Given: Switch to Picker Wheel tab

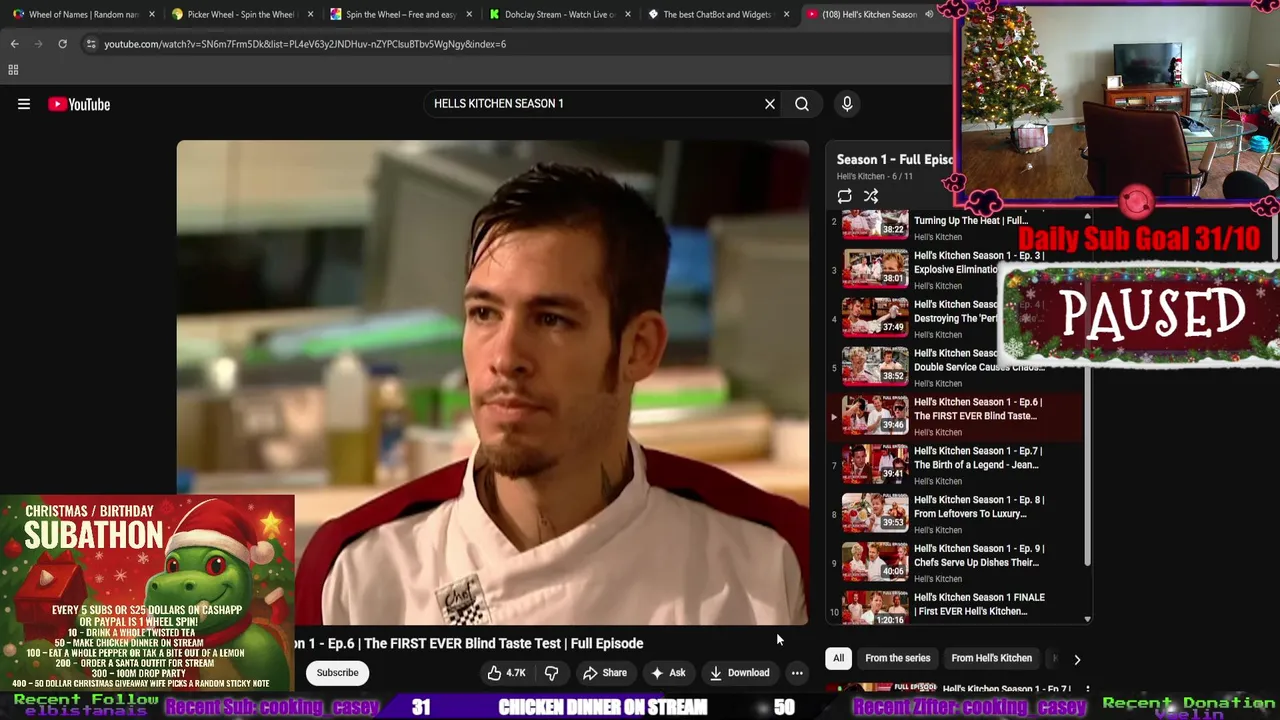Looking at the screenshot, I should coord(240,14).
